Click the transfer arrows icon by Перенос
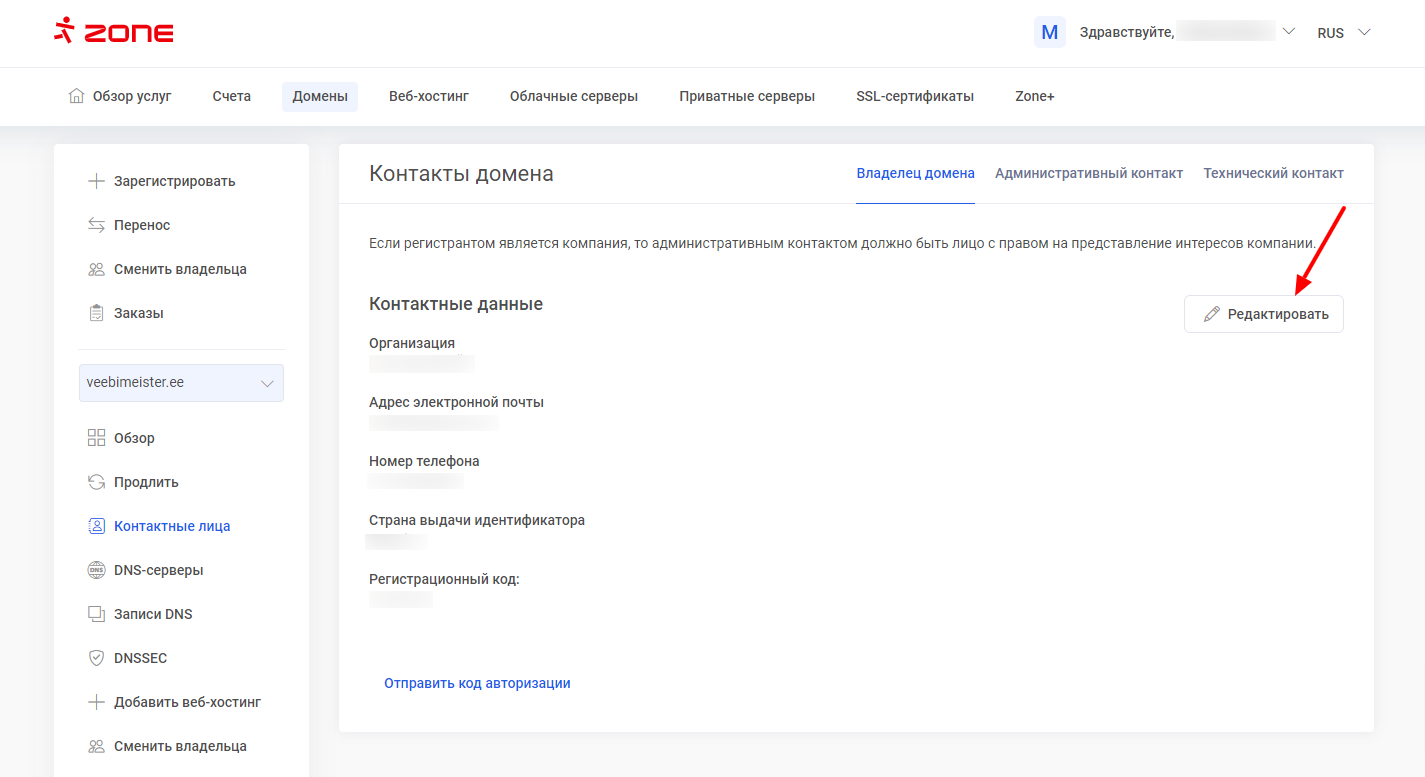The width and height of the screenshot is (1425, 777). click(96, 225)
